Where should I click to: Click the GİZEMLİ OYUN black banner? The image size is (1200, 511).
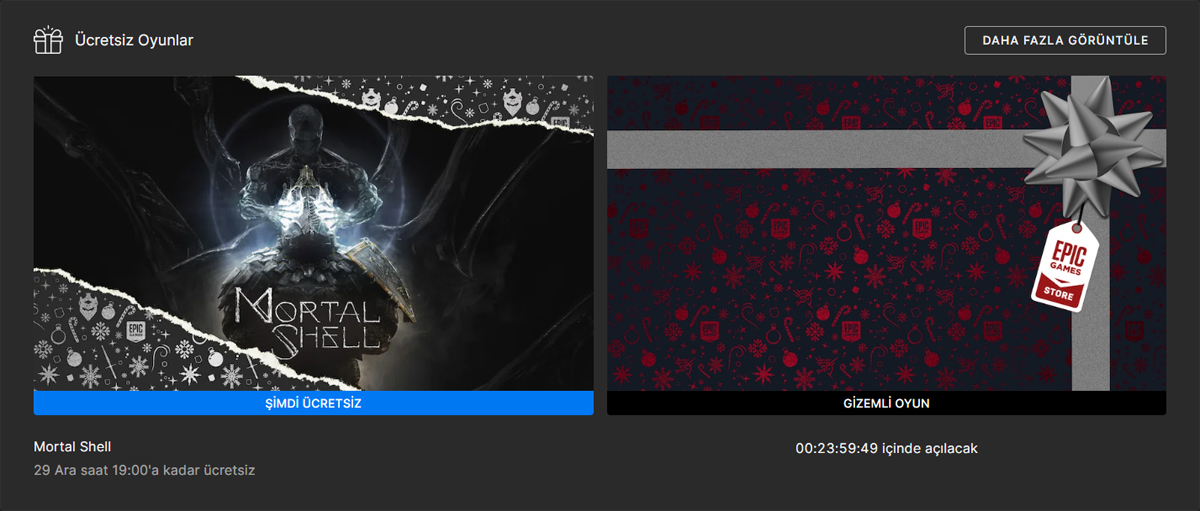[886, 403]
